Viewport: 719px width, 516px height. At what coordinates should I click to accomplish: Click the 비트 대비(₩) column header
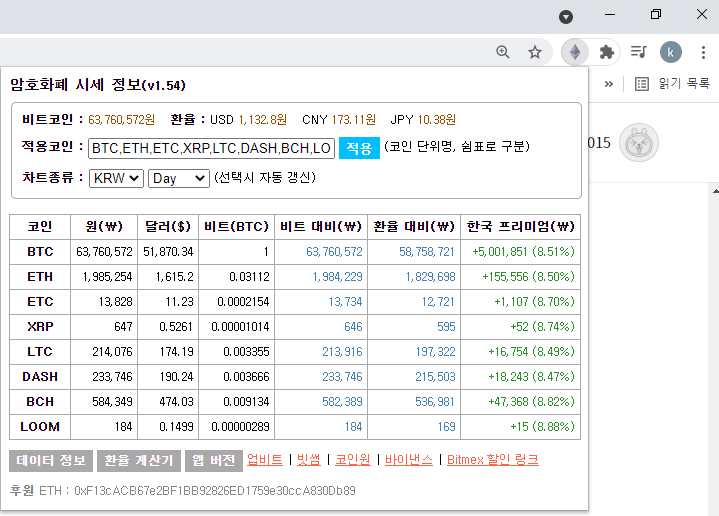coord(321,227)
